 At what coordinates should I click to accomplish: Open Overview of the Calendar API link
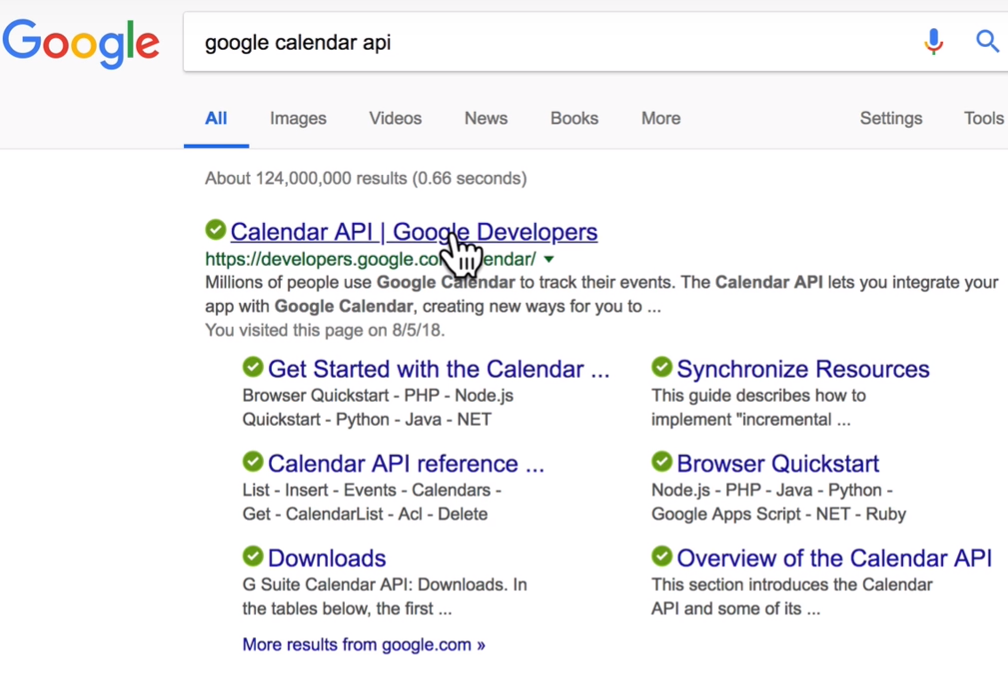(x=834, y=558)
